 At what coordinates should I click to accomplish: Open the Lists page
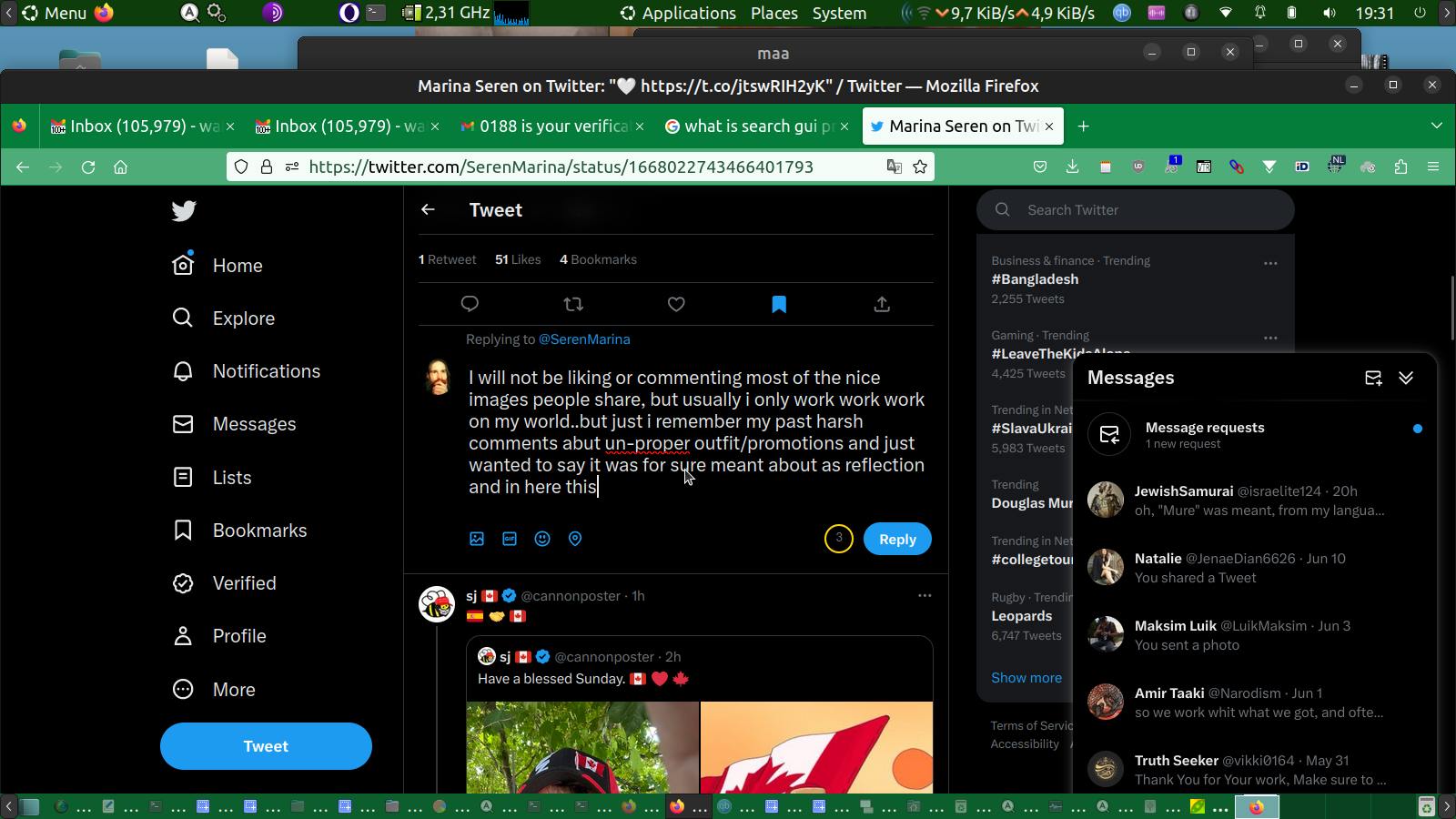pos(212,477)
